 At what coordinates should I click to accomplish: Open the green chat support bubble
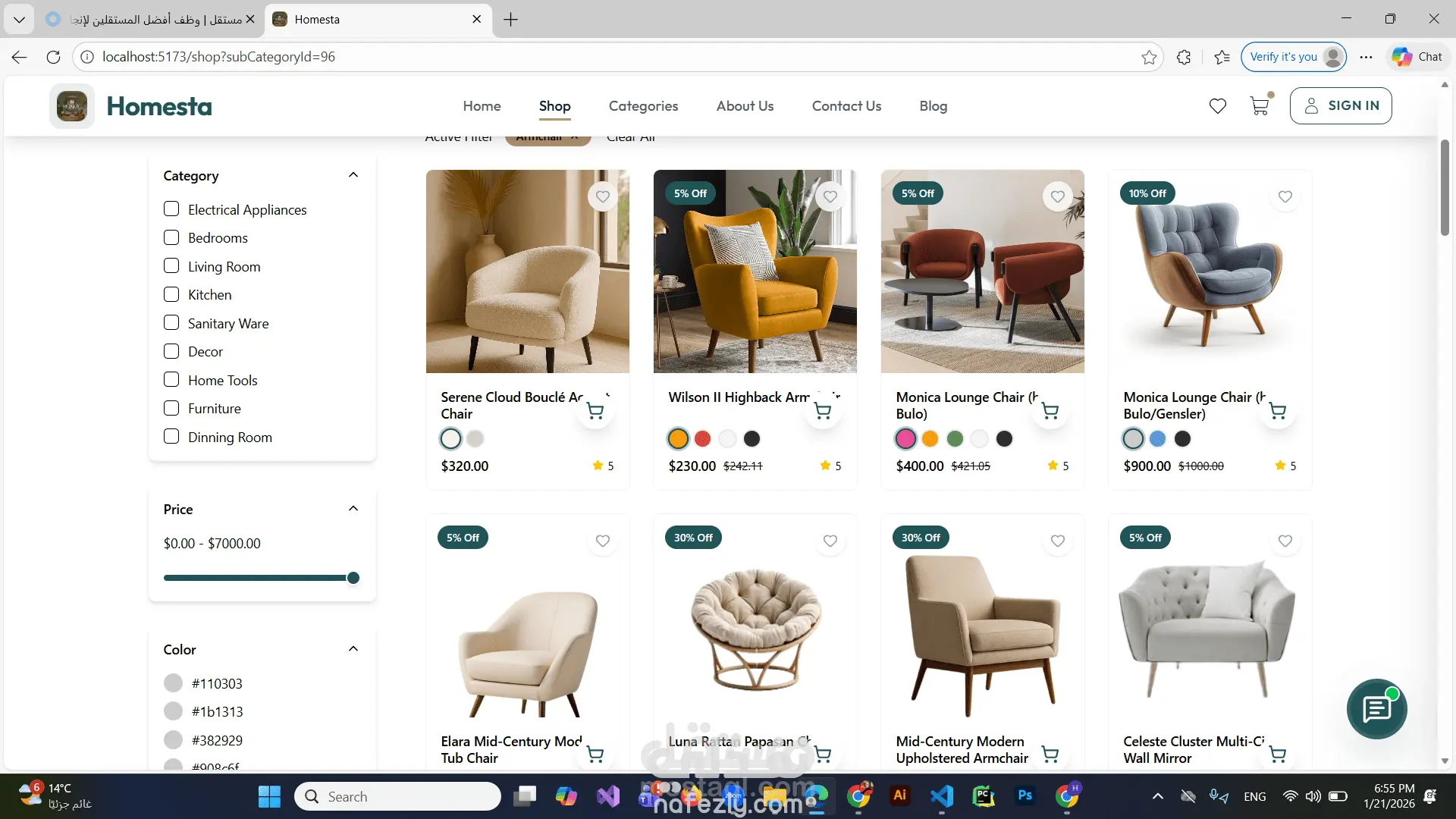1376,709
